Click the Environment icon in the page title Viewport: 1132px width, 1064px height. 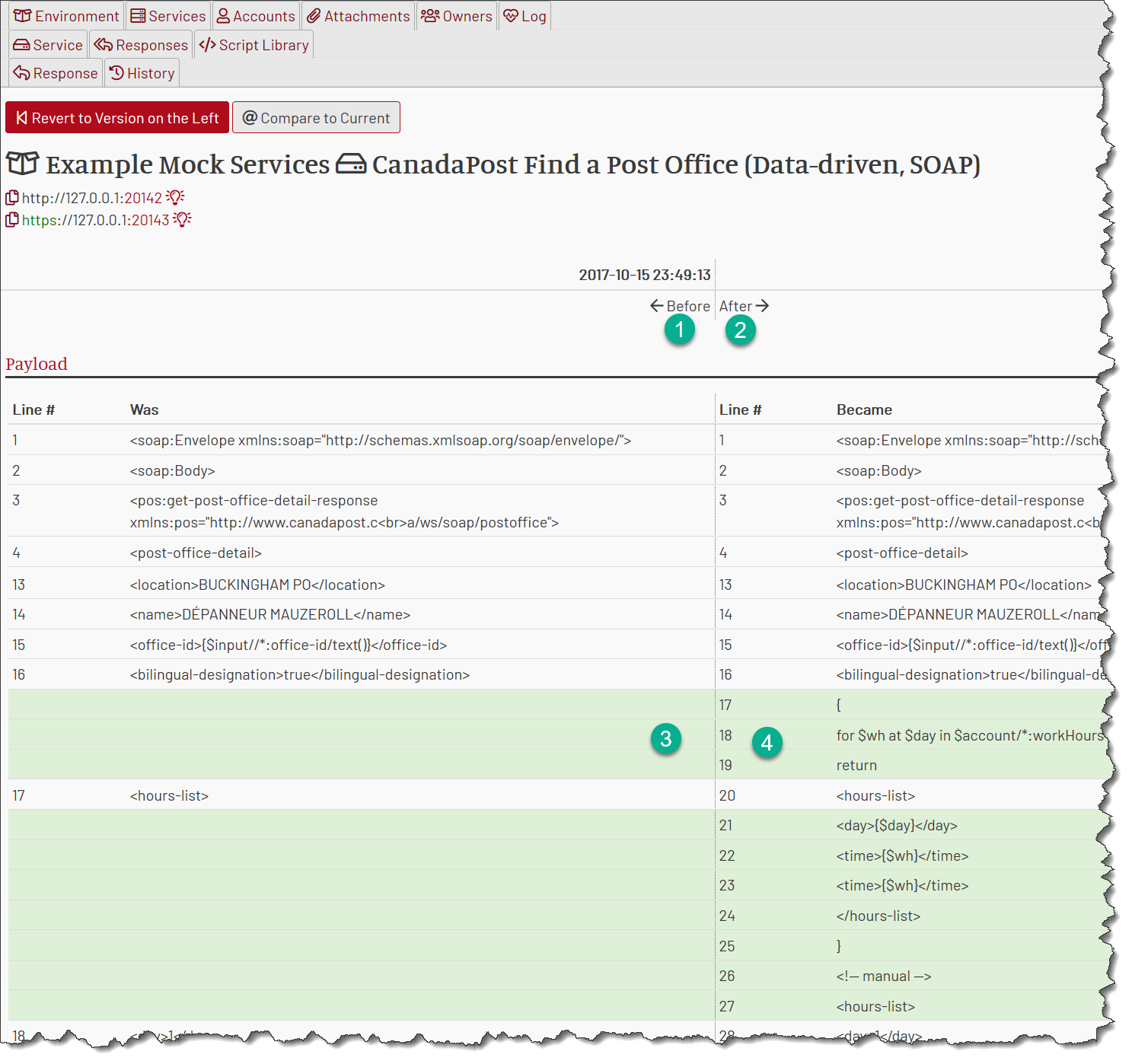click(22, 164)
